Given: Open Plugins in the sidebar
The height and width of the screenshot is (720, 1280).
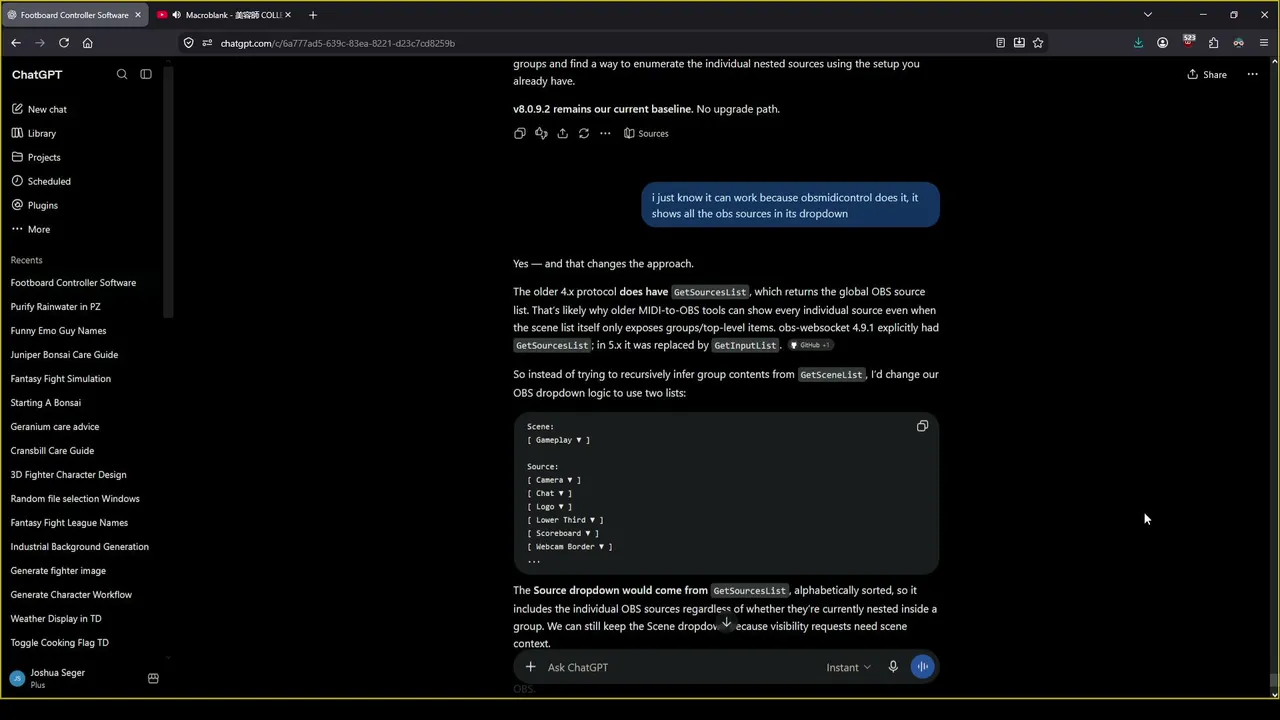Looking at the screenshot, I should click(43, 205).
